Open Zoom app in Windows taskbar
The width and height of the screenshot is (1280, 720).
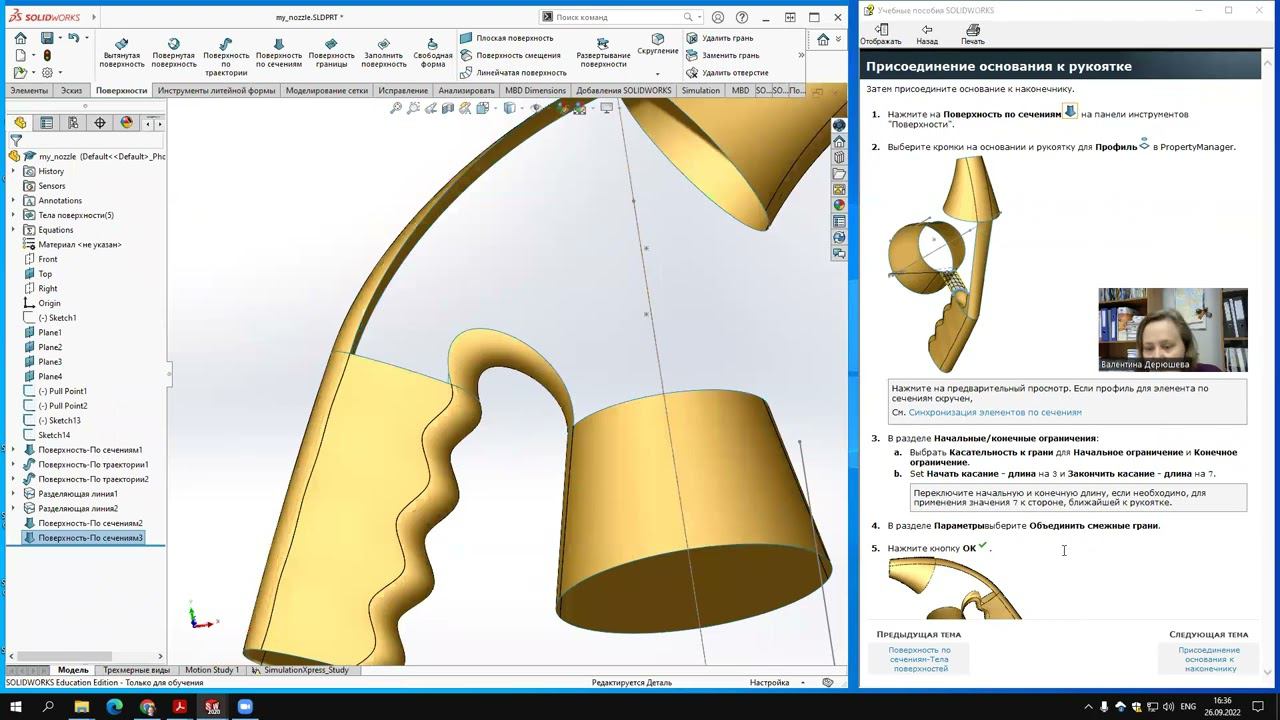pyautogui.click(x=245, y=707)
